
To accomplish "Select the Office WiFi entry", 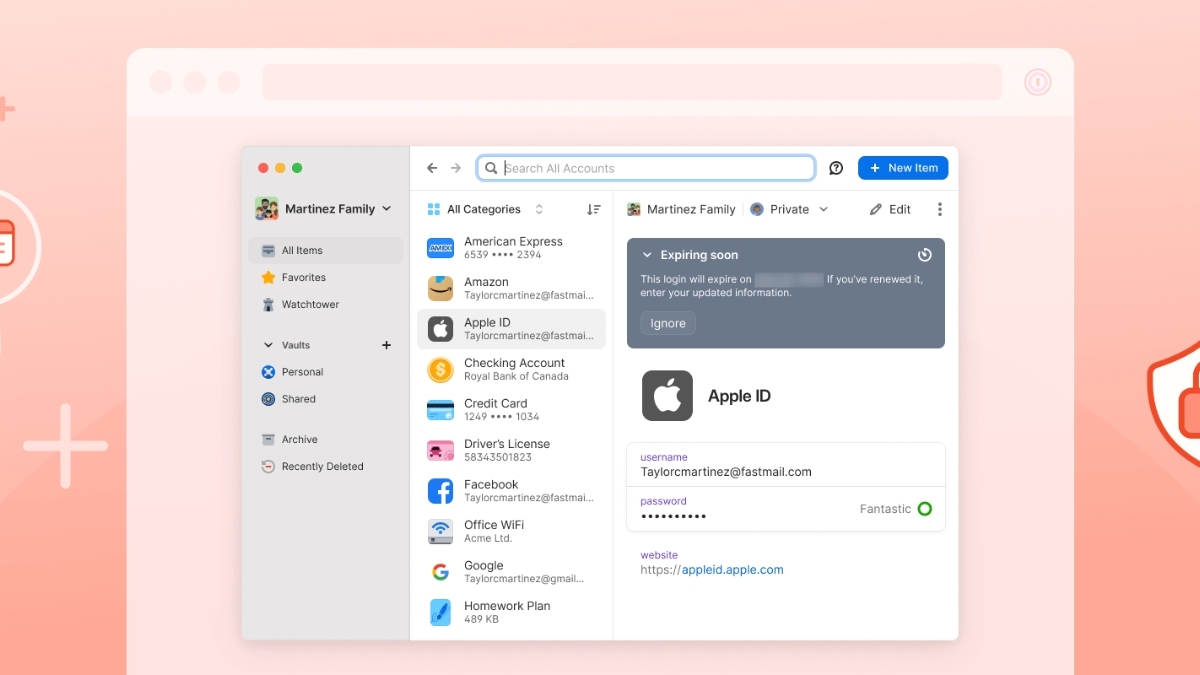I will coord(511,531).
